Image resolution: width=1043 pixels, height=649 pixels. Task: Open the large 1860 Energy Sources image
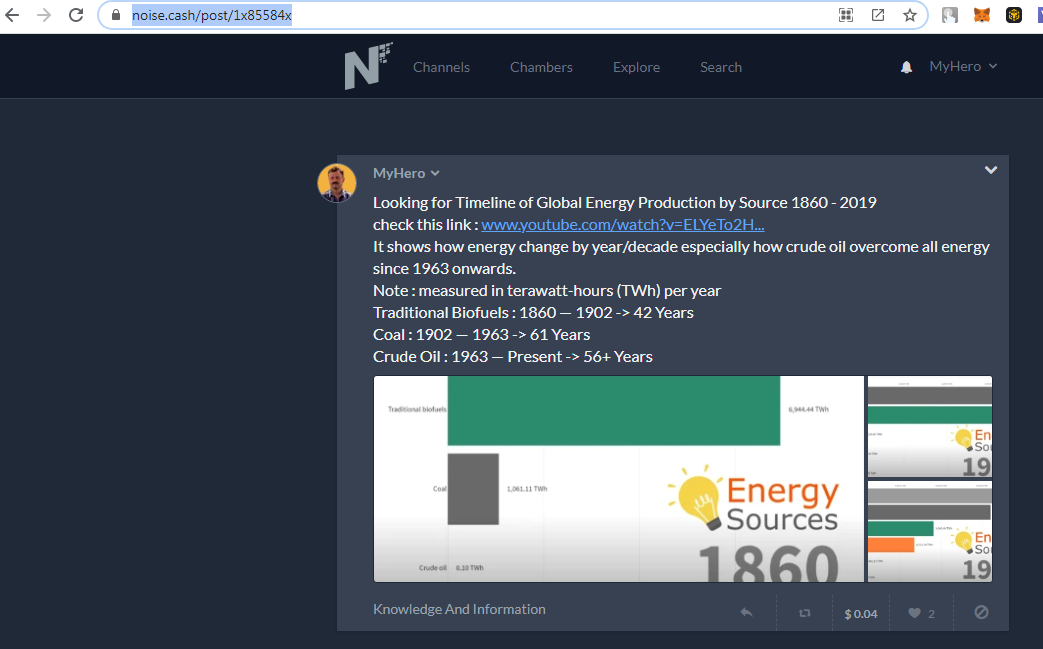point(619,479)
